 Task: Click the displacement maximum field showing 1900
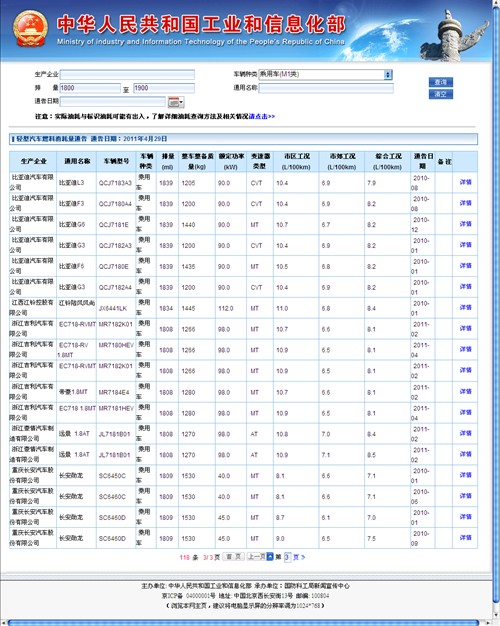coord(164,88)
